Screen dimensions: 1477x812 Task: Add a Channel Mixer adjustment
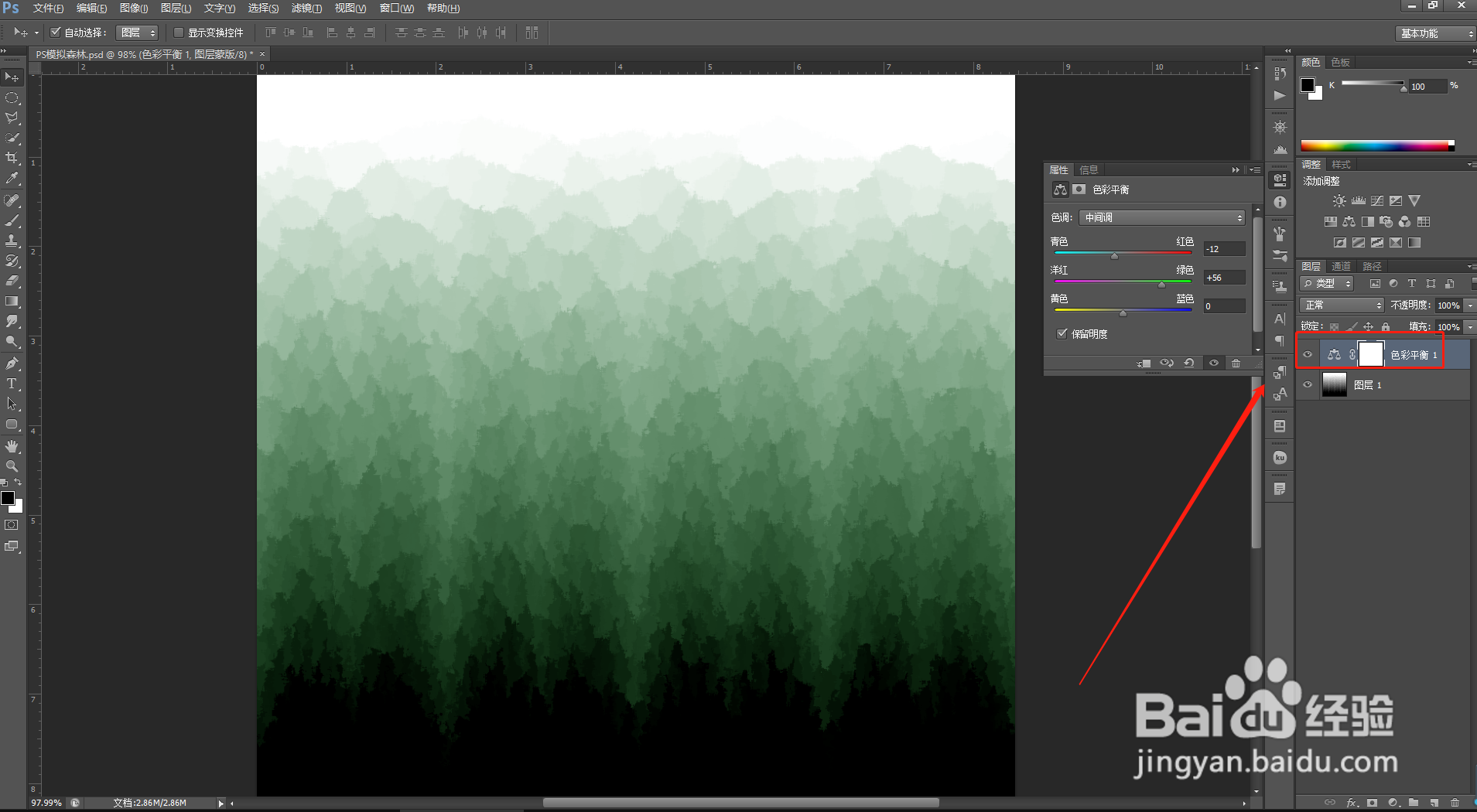click(x=1405, y=222)
